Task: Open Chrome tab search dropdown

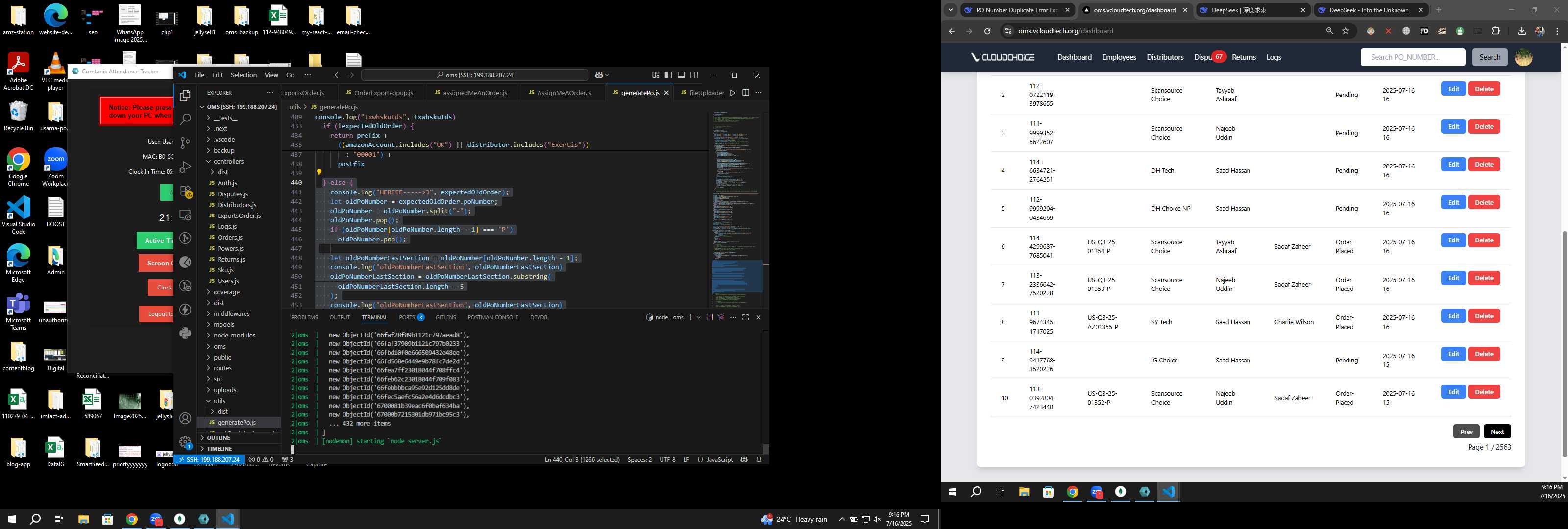Action: [x=950, y=10]
